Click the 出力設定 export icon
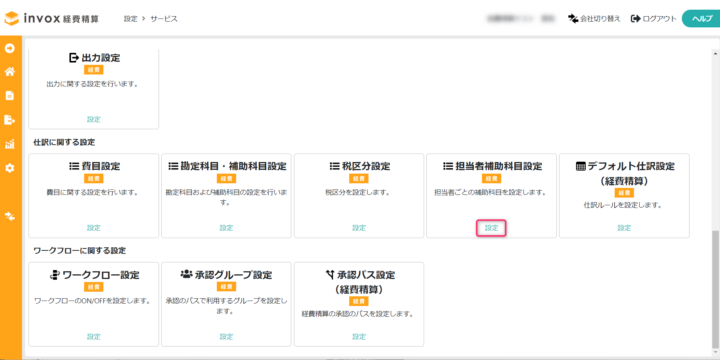The height and width of the screenshot is (360, 720). click(x=74, y=58)
